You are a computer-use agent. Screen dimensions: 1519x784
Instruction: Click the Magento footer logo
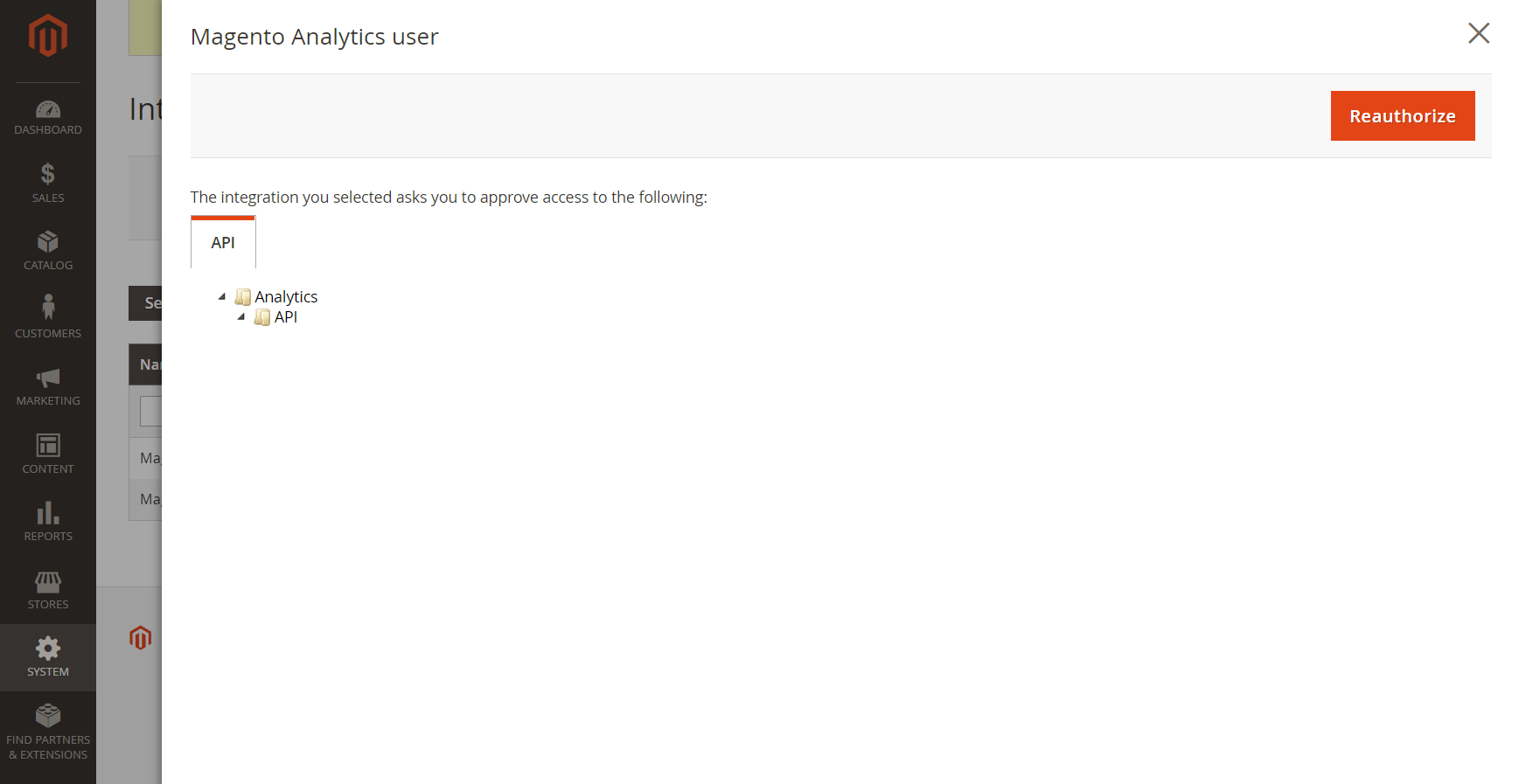point(141,638)
